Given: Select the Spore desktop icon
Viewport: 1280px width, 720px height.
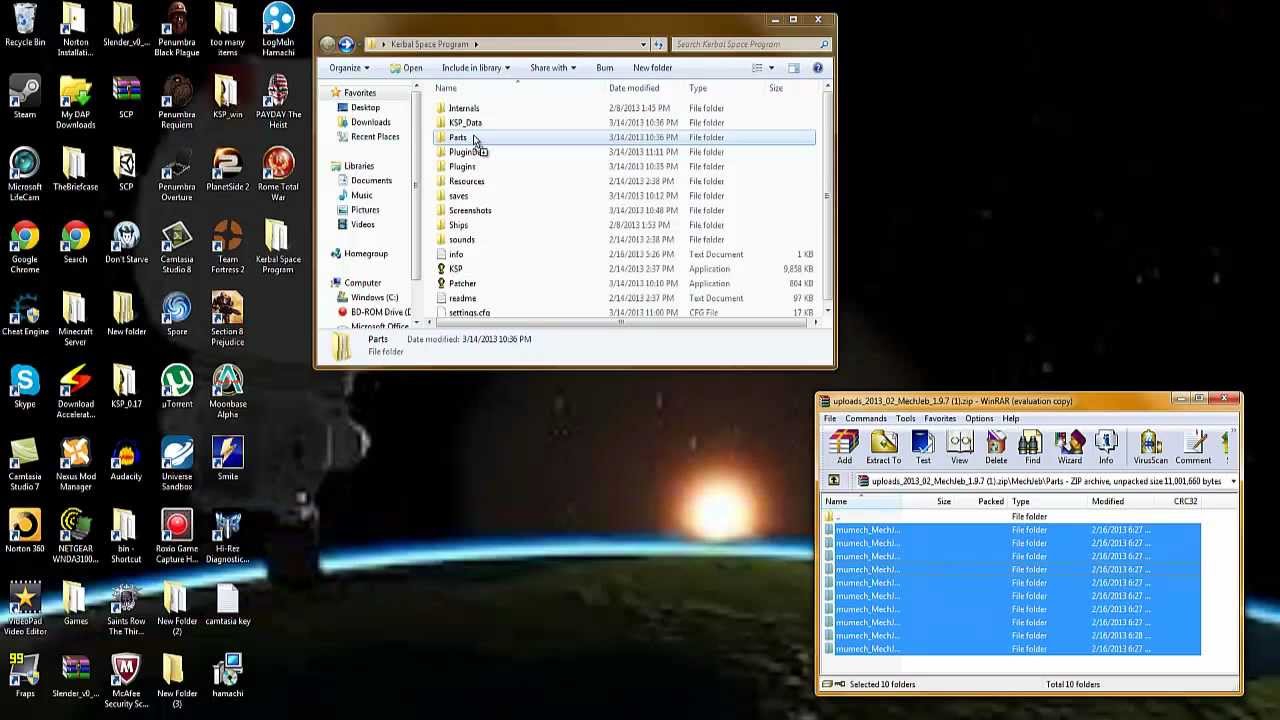Looking at the screenshot, I should click(177, 315).
